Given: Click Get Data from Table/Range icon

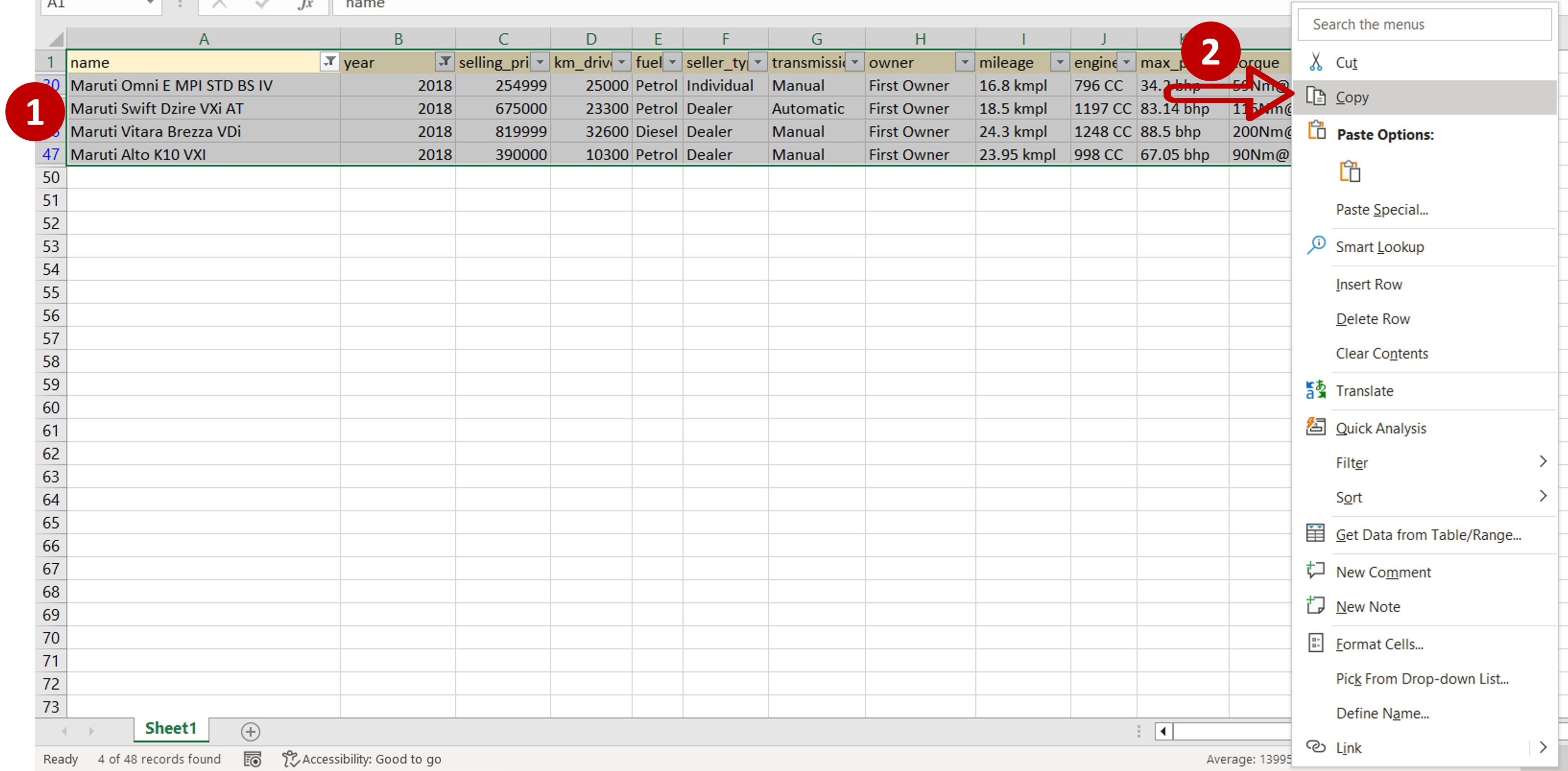Looking at the screenshot, I should [1316, 534].
